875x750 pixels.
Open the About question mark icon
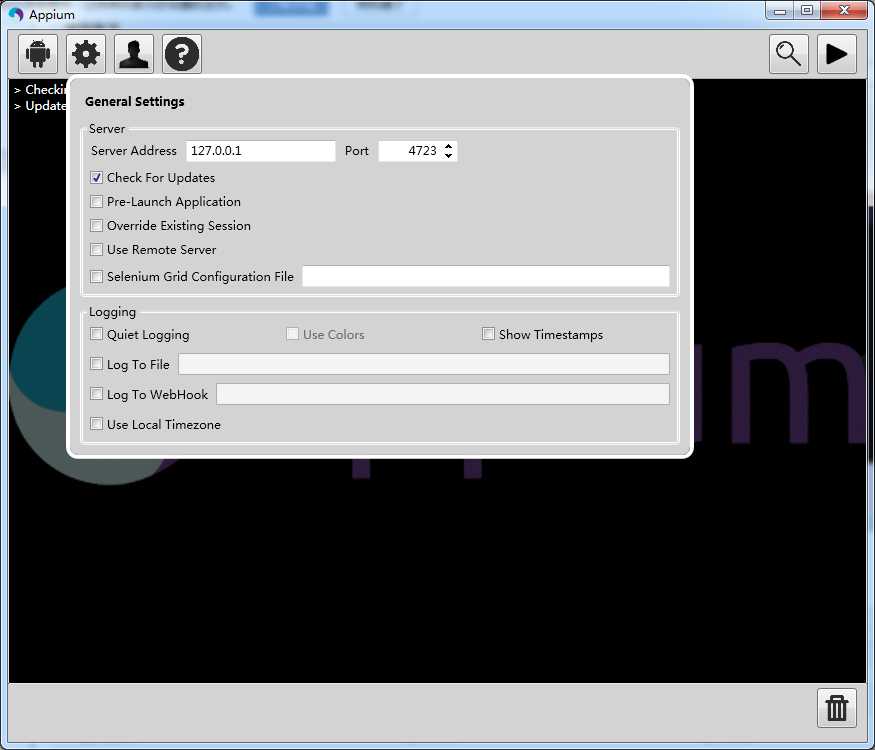[182, 54]
